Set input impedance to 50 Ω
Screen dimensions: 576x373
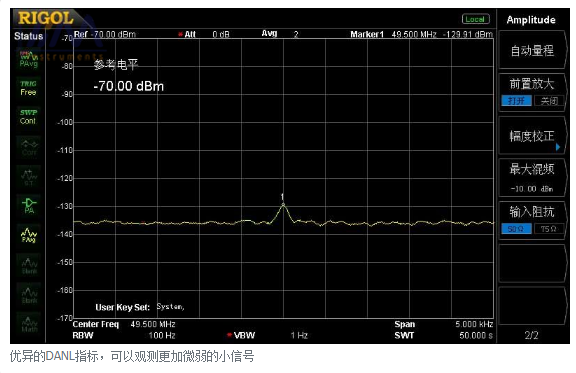pos(516,229)
